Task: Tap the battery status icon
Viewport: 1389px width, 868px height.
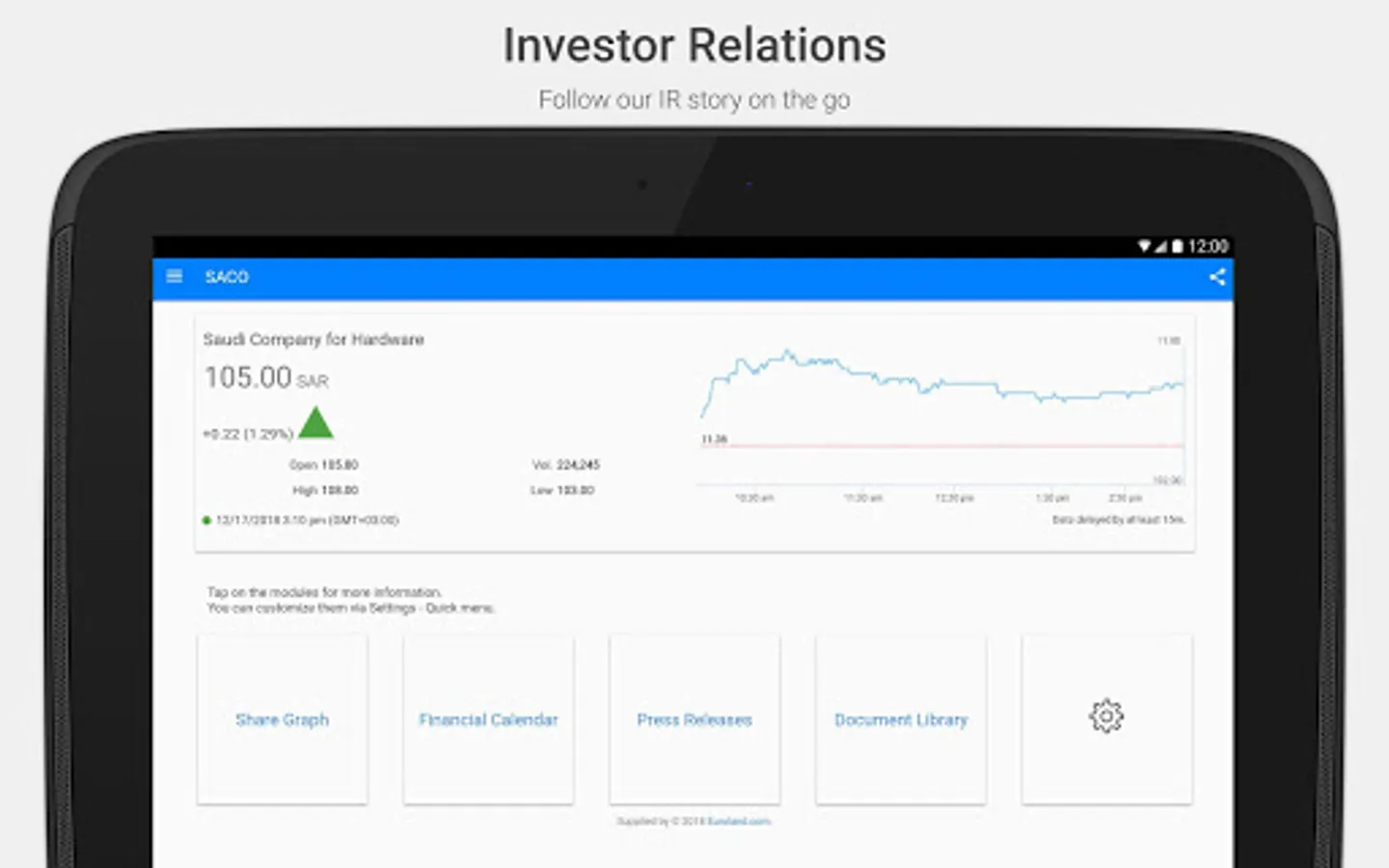Action: point(1177,247)
